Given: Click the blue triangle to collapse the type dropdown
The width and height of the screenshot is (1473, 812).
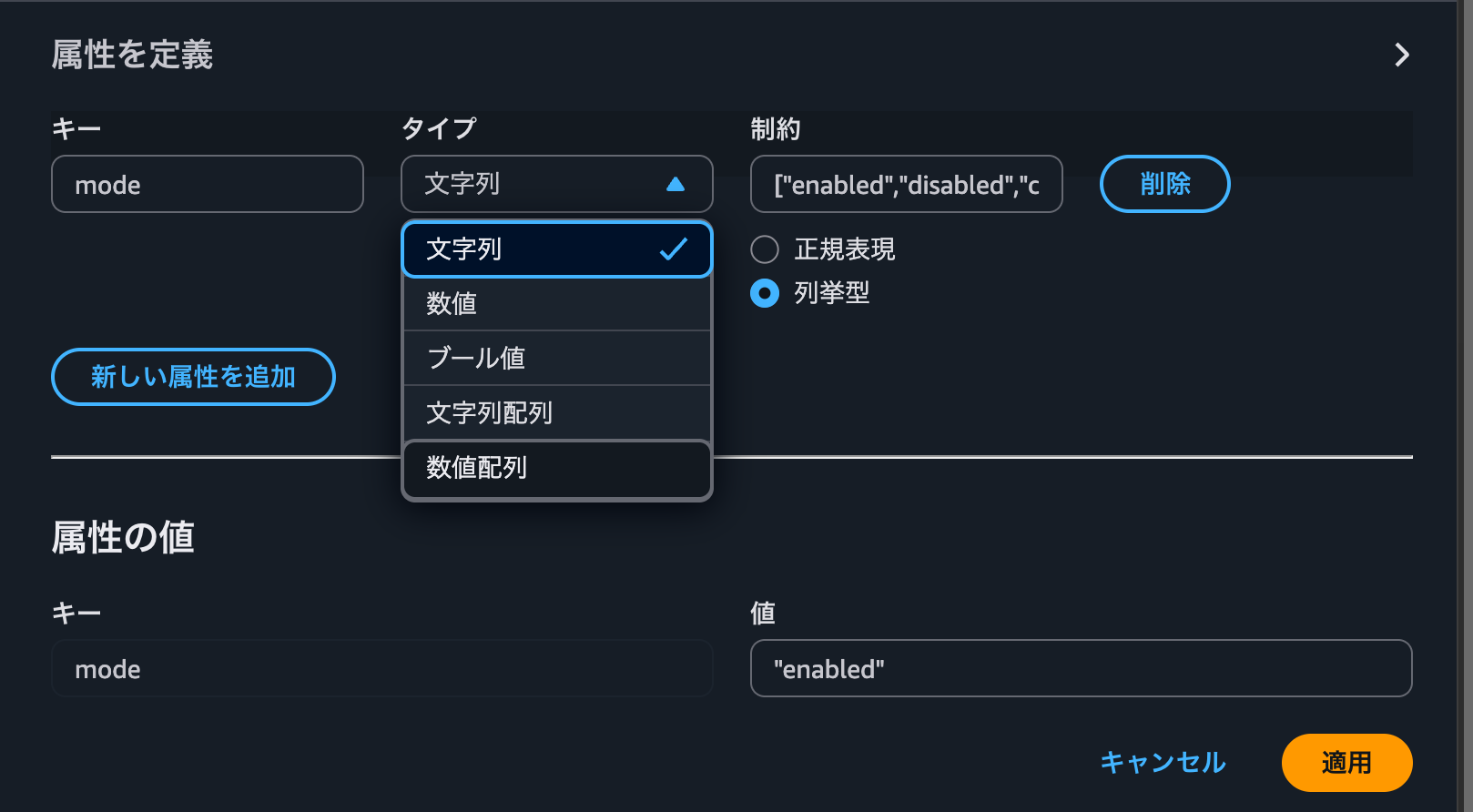Looking at the screenshot, I should (x=675, y=184).
